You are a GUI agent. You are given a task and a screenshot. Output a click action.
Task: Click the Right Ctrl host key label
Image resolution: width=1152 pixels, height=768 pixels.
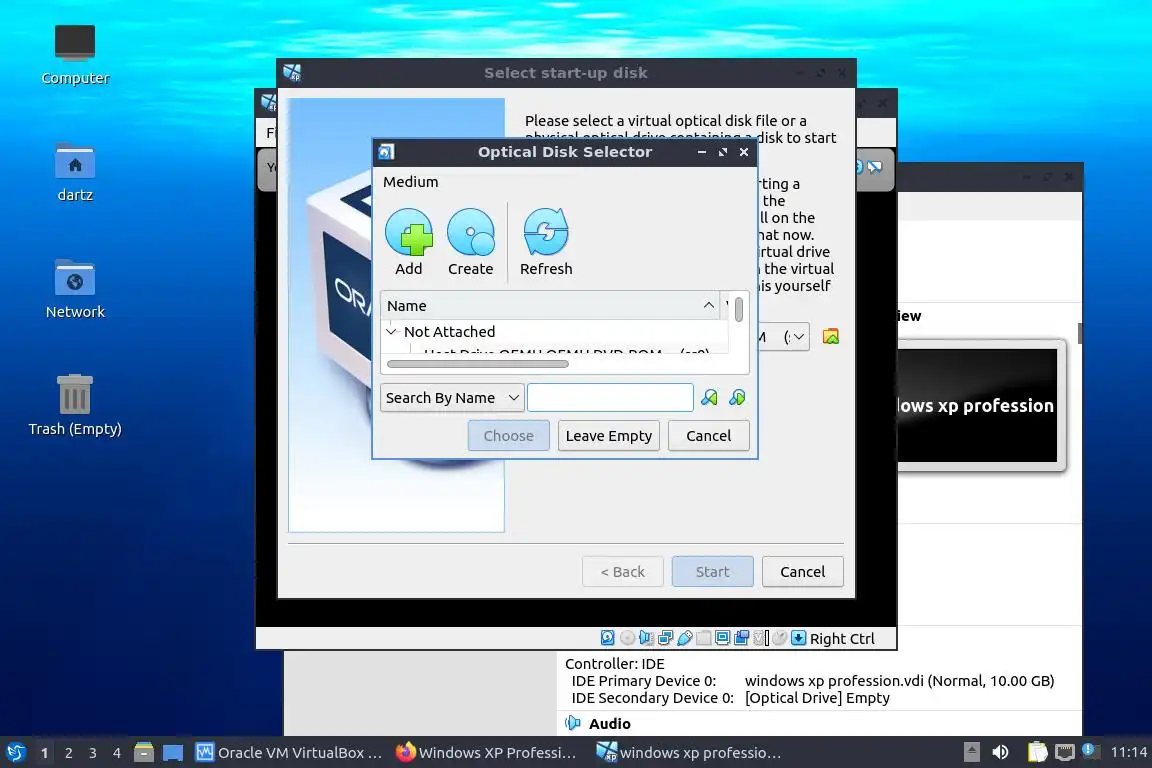point(842,639)
